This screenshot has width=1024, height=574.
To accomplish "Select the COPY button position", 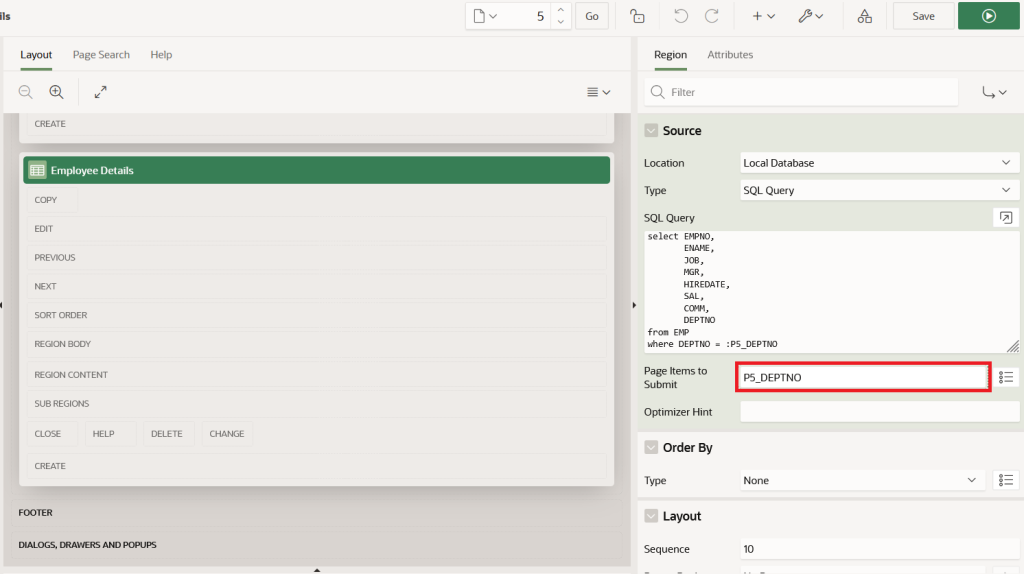I will click(52, 200).
